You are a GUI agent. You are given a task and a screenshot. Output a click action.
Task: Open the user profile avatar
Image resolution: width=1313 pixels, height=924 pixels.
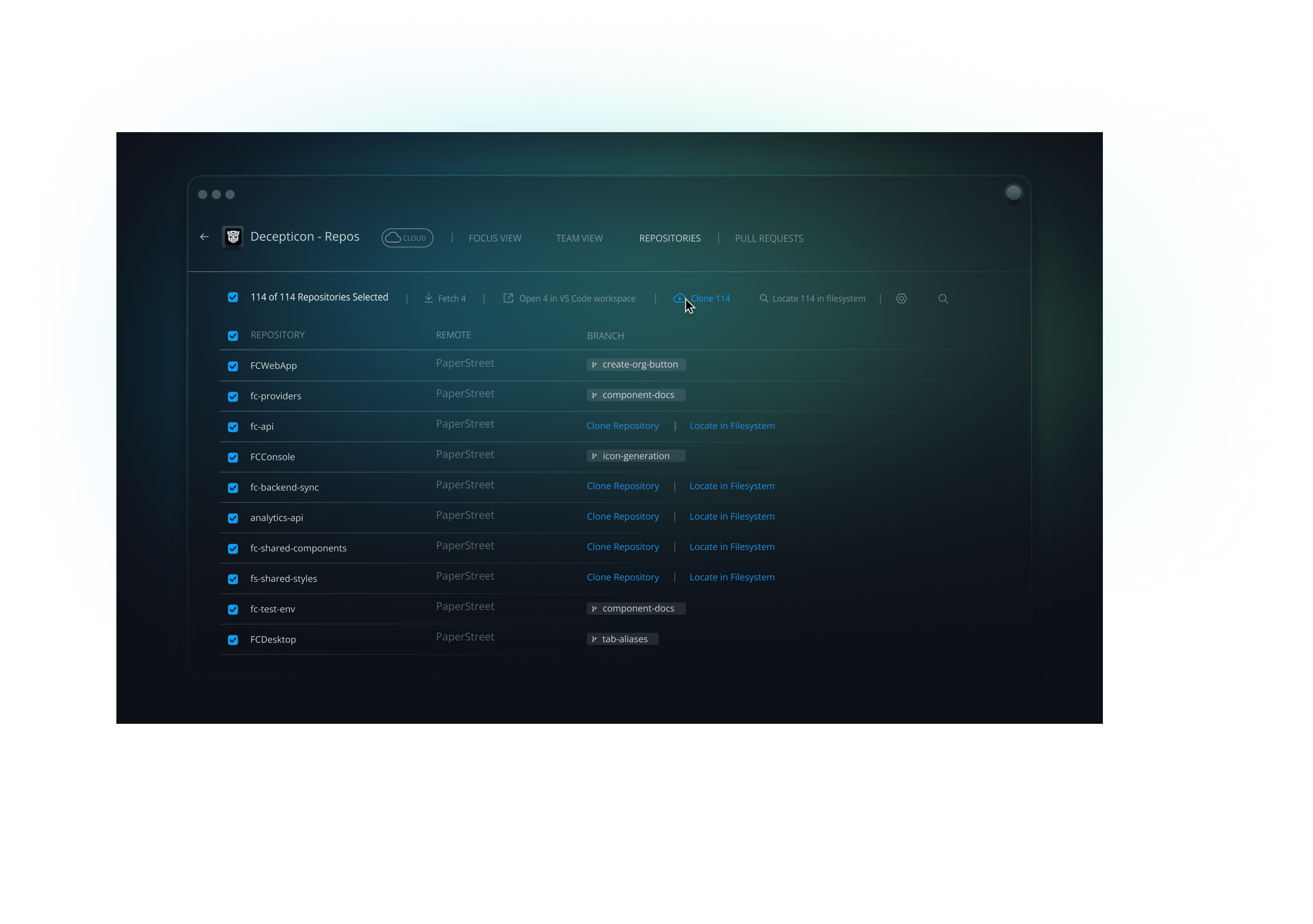[x=1013, y=193]
